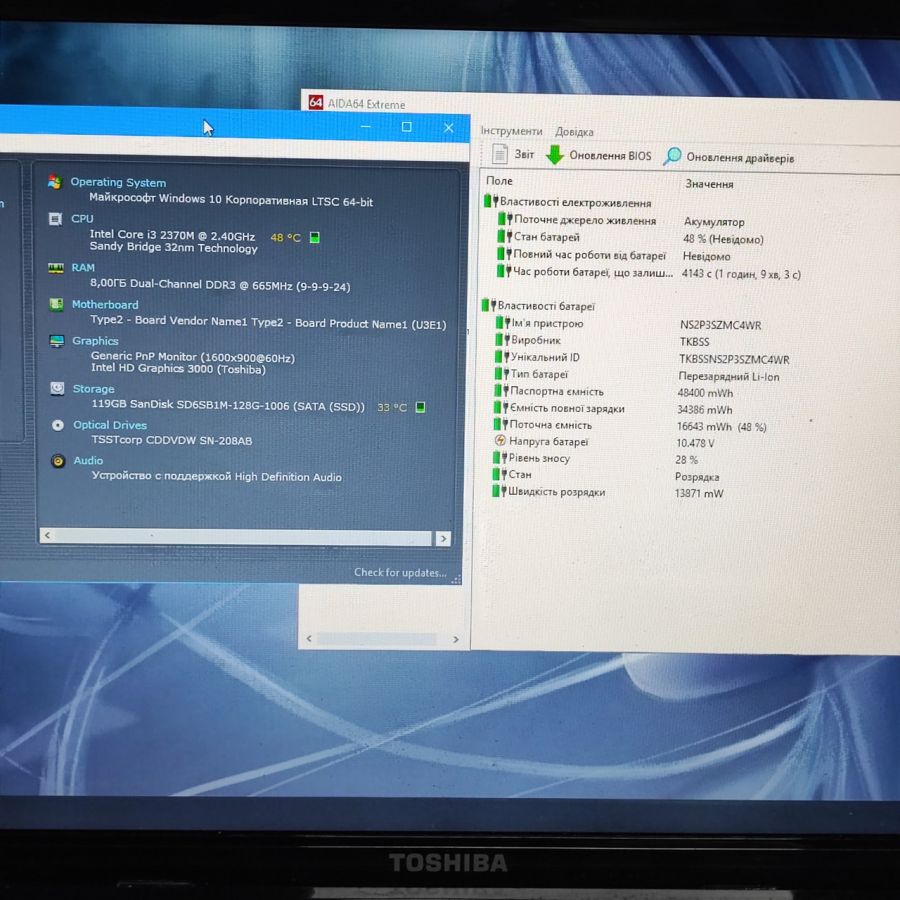Click the Windows flag icon beside Operating System
The image size is (900, 900).
pyautogui.click(x=55, y=182)
